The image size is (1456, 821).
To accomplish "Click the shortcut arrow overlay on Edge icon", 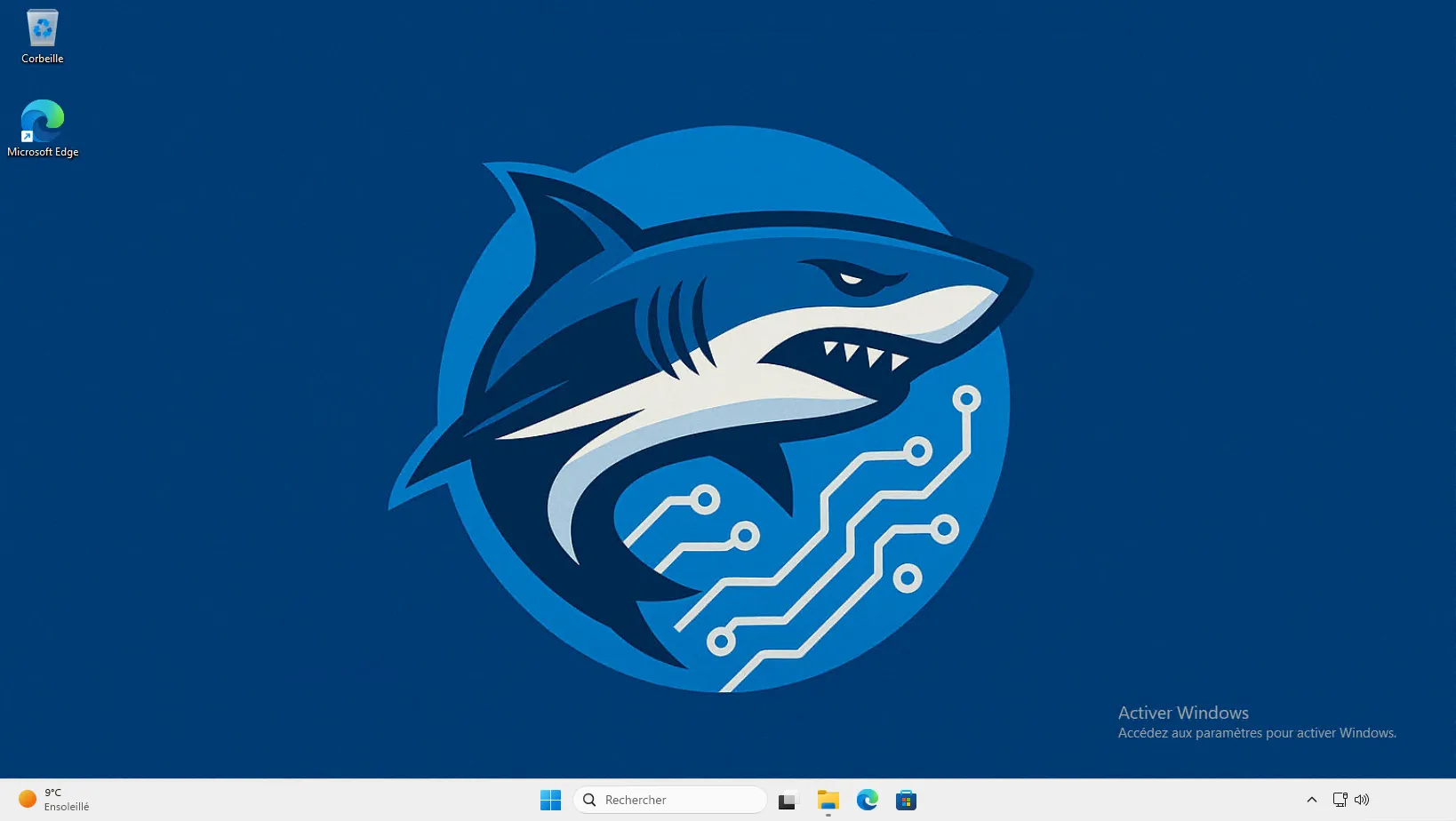I will [28, 136].
